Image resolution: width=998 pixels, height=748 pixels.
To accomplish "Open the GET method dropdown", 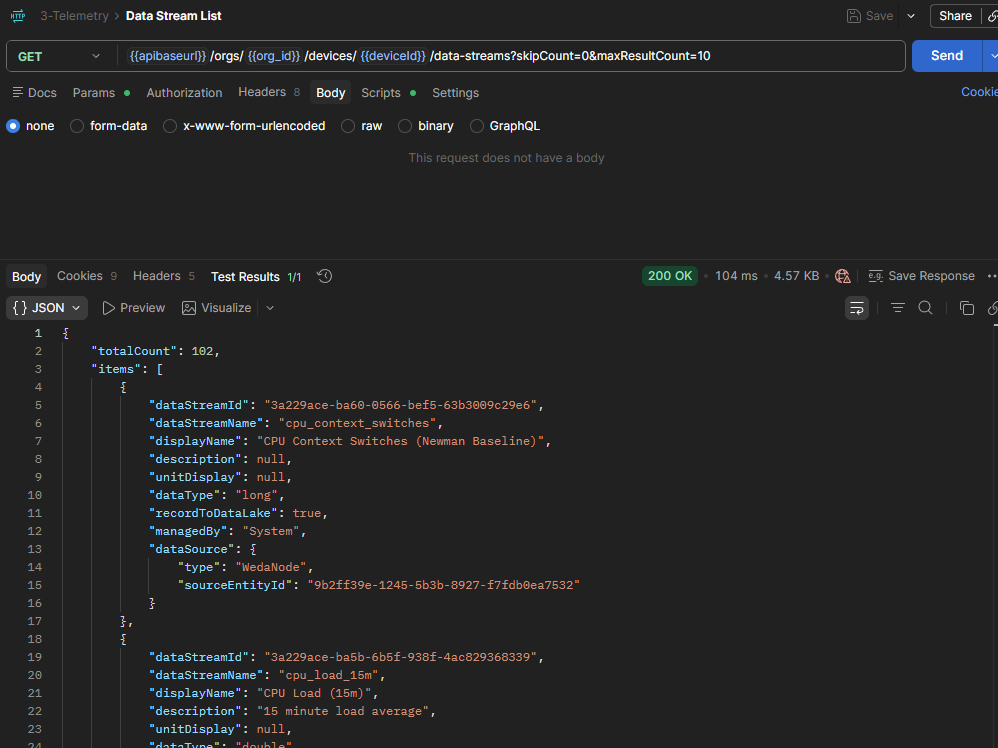I will (59, 56).
